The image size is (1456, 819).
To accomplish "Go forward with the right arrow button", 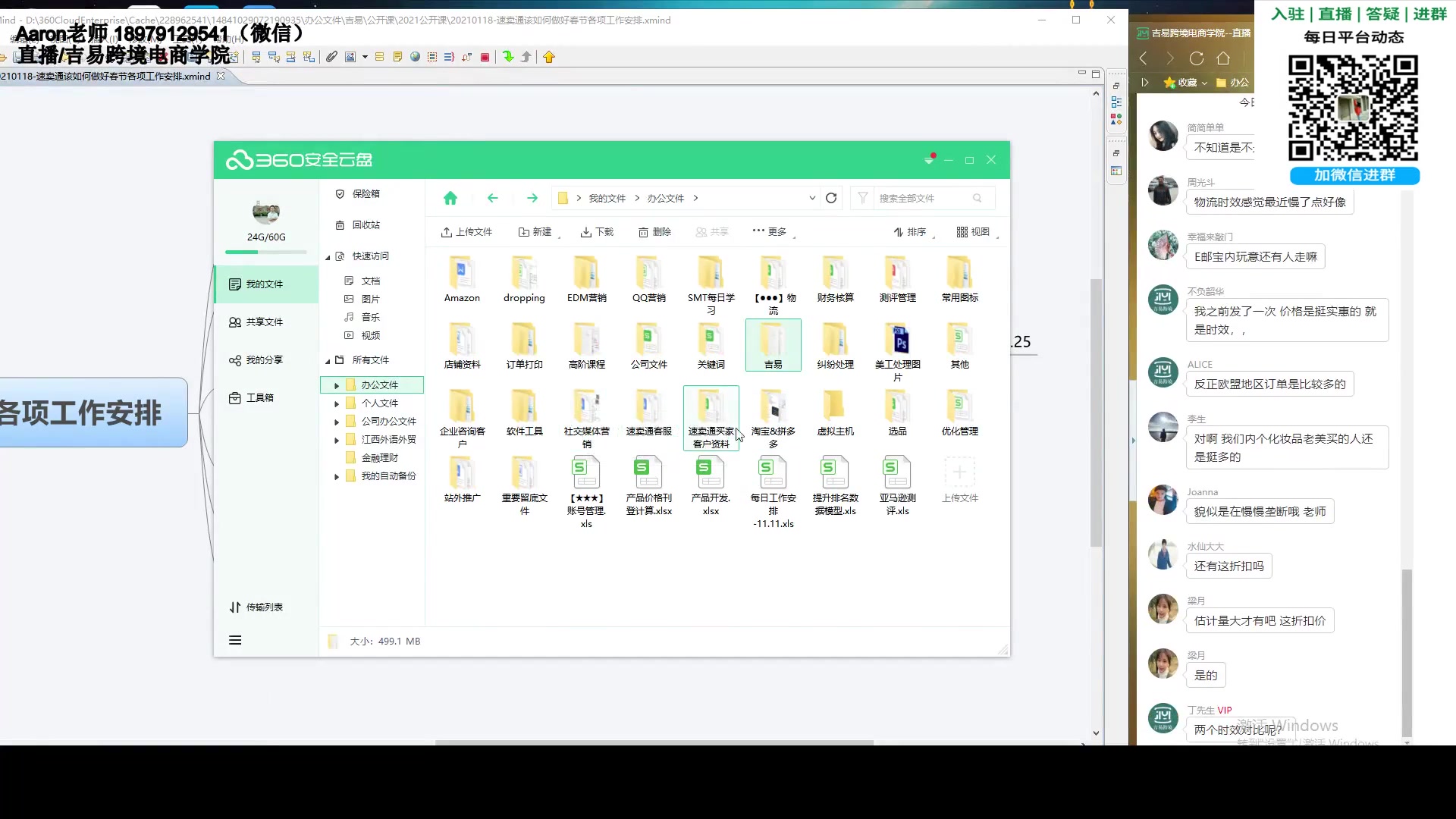I will pos(532,198).
